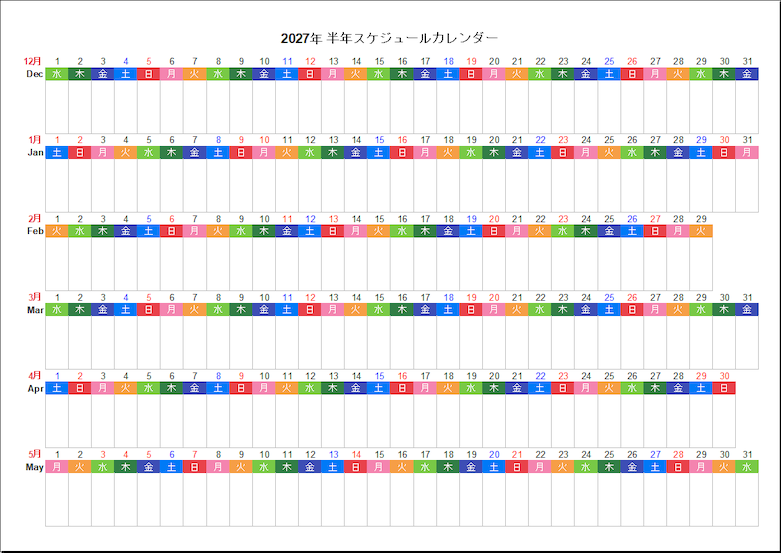
Task: Click day number 16 in Apr row
Action: tap(402, 376)
